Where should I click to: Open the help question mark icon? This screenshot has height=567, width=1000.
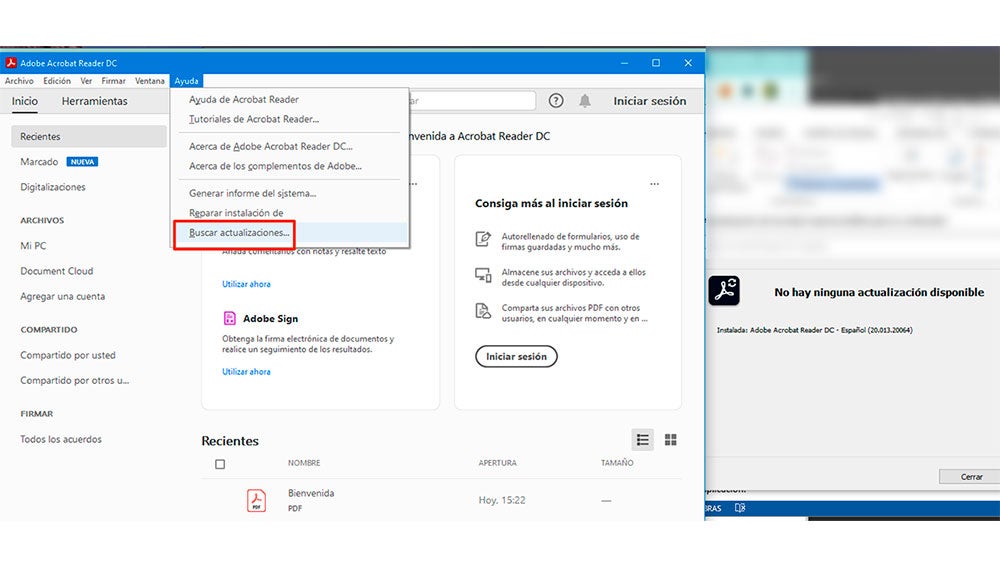click(x=556, y=101)
